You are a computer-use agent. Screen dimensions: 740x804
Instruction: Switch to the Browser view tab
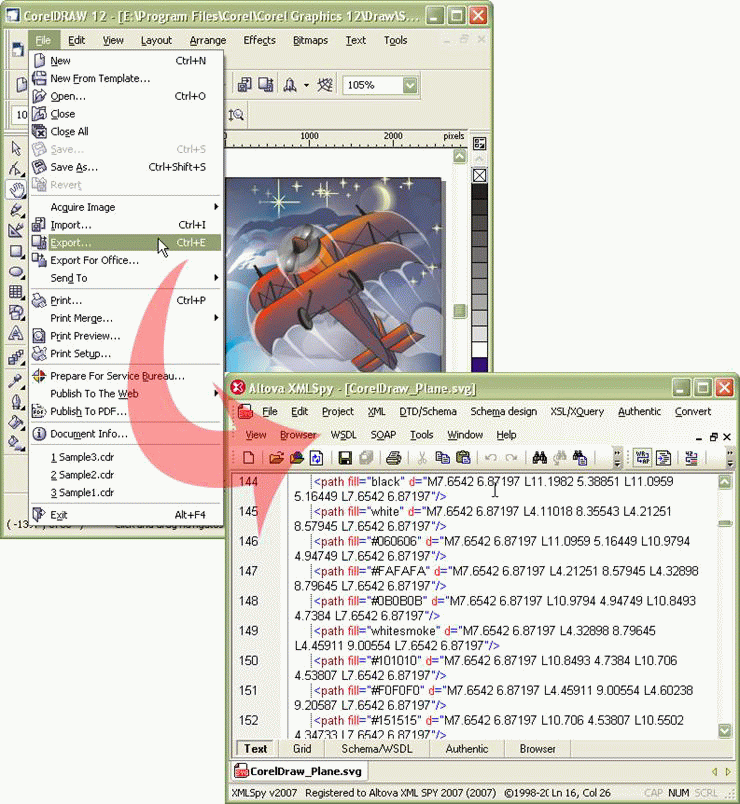pos(537,749)
